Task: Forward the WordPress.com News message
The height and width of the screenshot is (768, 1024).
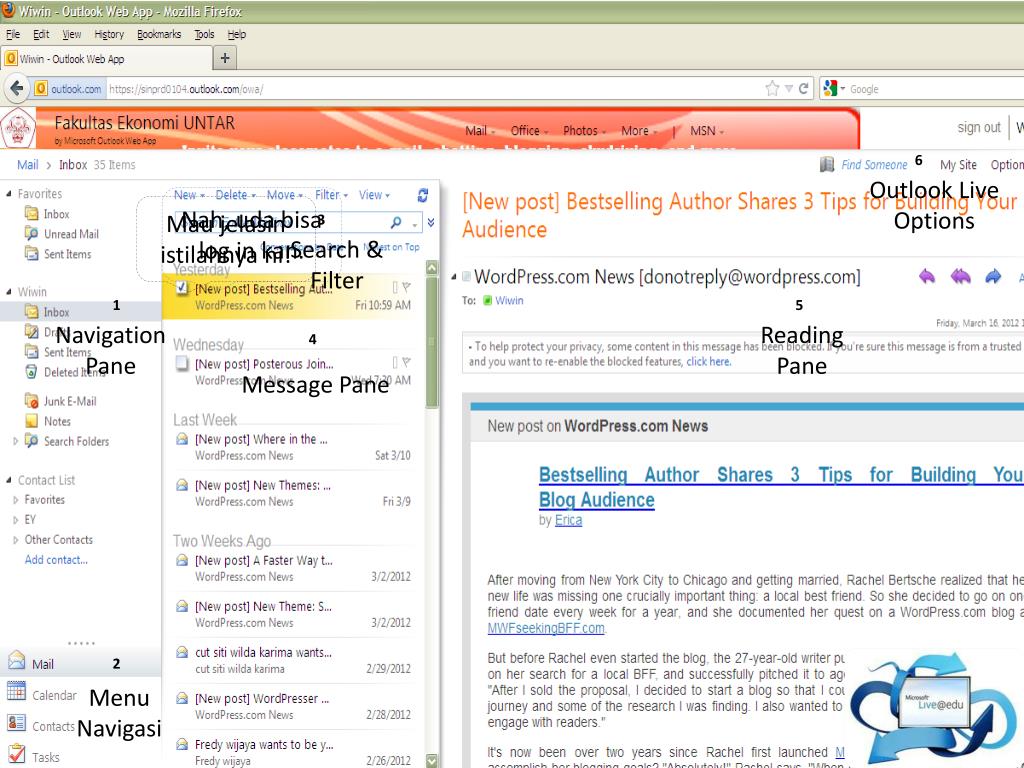Action: [993, 276]
